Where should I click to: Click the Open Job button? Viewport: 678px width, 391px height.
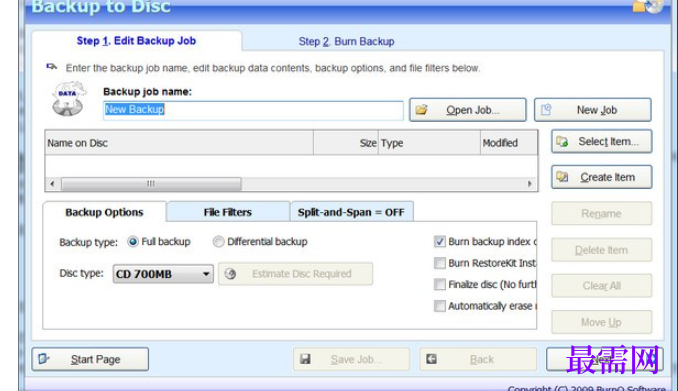[468, 110]
